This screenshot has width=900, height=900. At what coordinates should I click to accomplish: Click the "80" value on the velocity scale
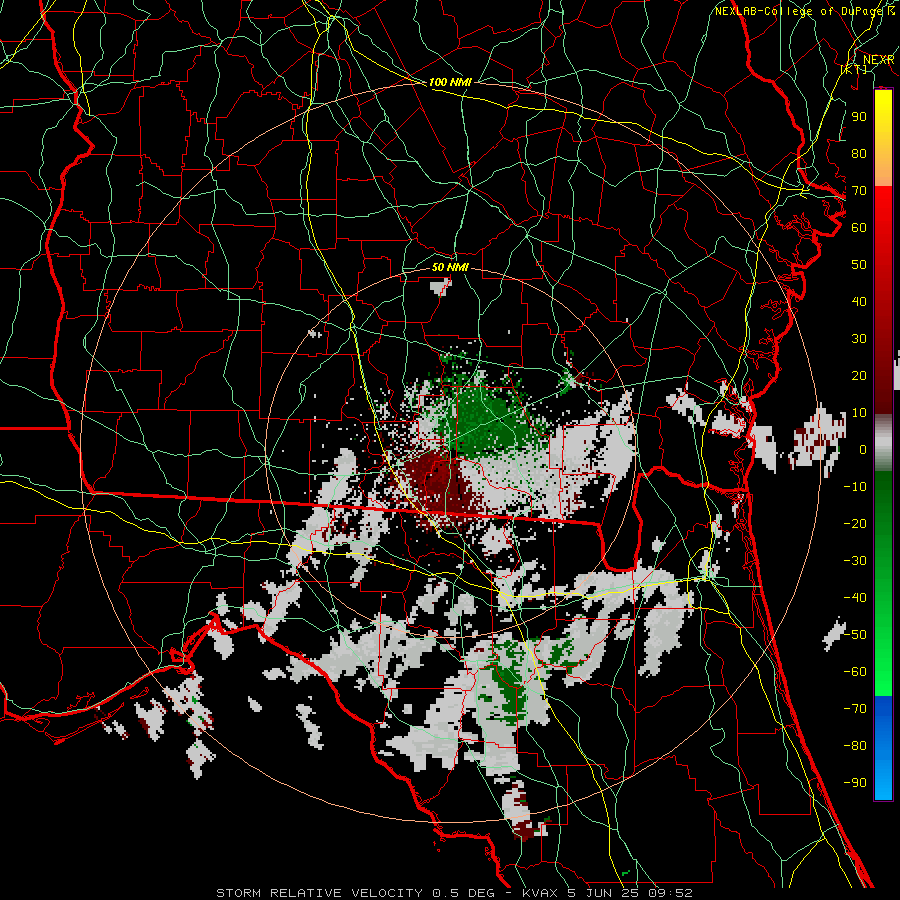coord(859,153)
